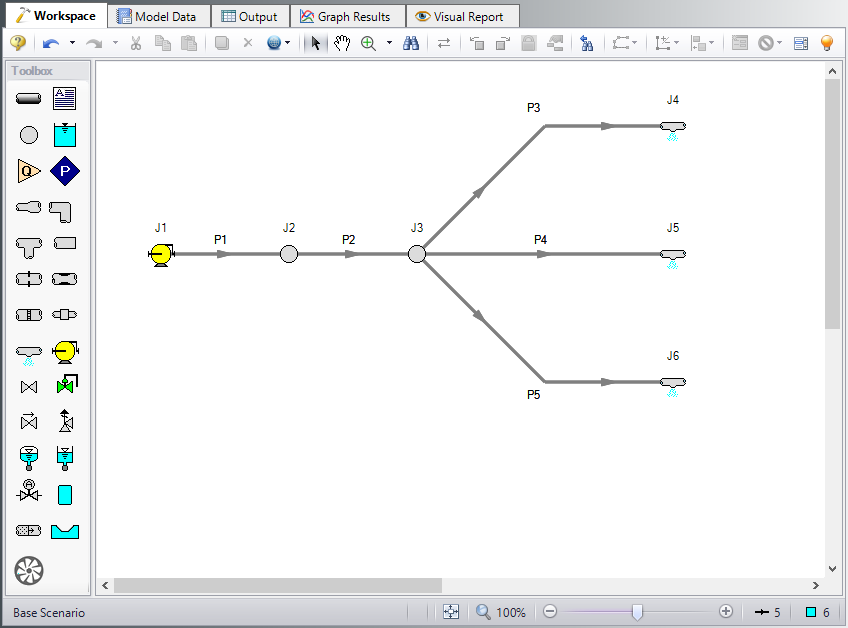
Task: Open the Graph Results tab
Action: [346, 16]
